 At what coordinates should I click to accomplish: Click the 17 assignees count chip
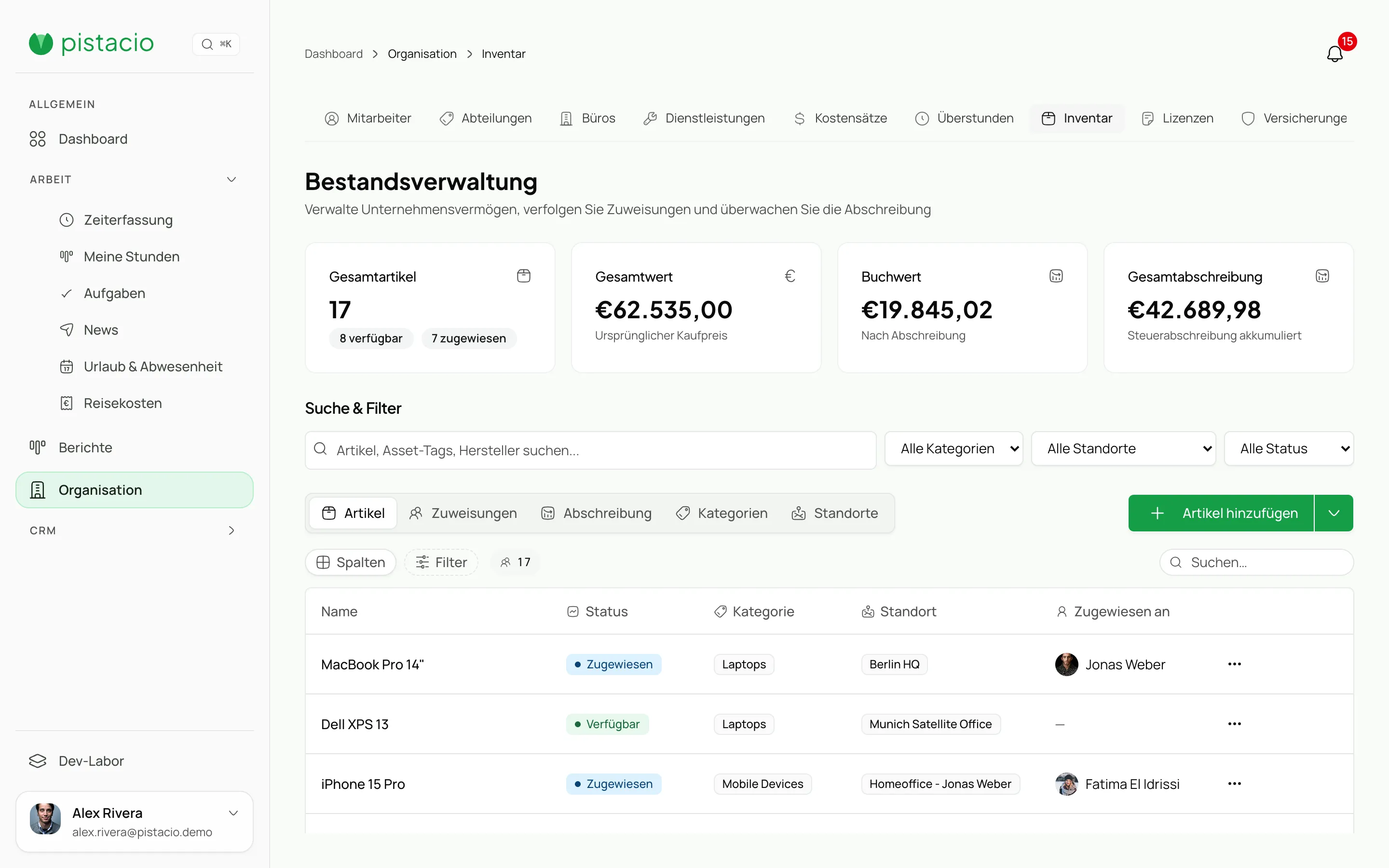pyautogui.click(x=516, y=563)
